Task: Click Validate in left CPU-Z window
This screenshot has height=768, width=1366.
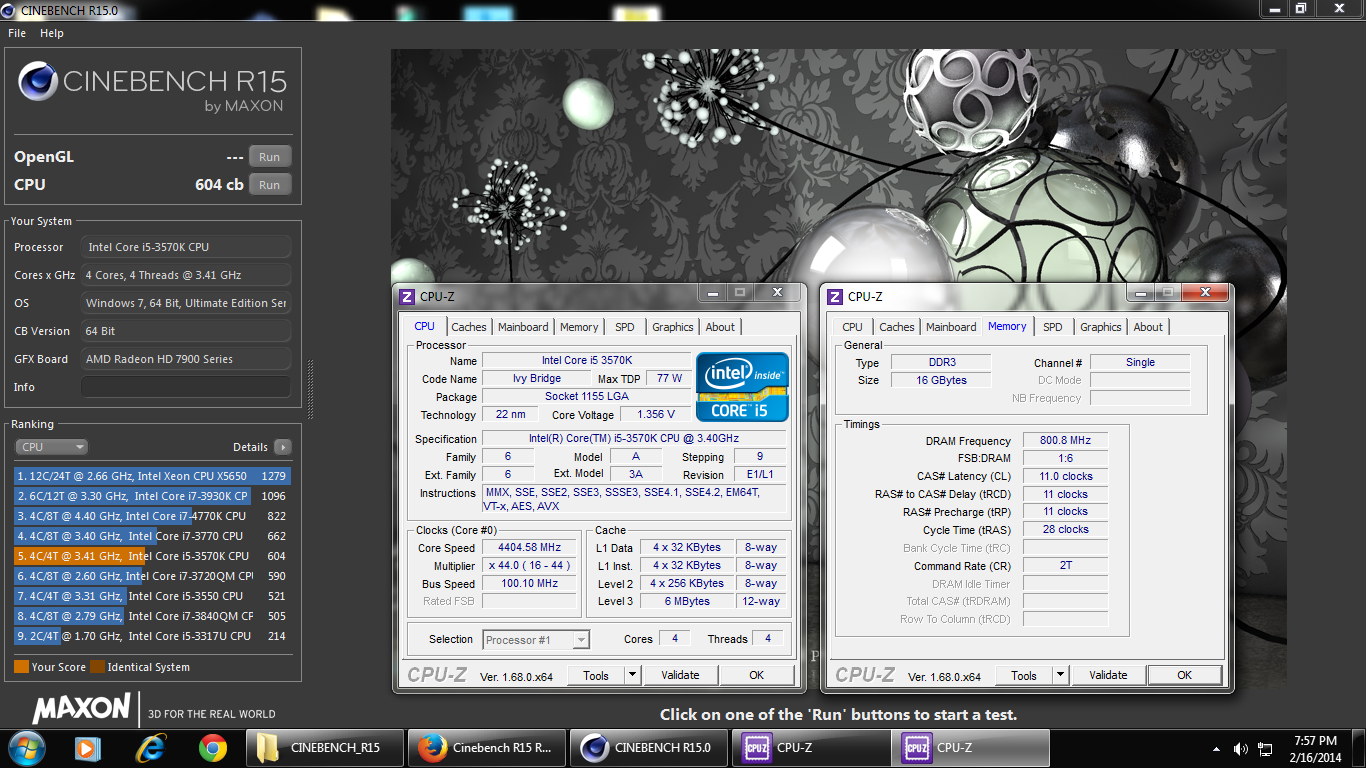Action: [680, 675]
